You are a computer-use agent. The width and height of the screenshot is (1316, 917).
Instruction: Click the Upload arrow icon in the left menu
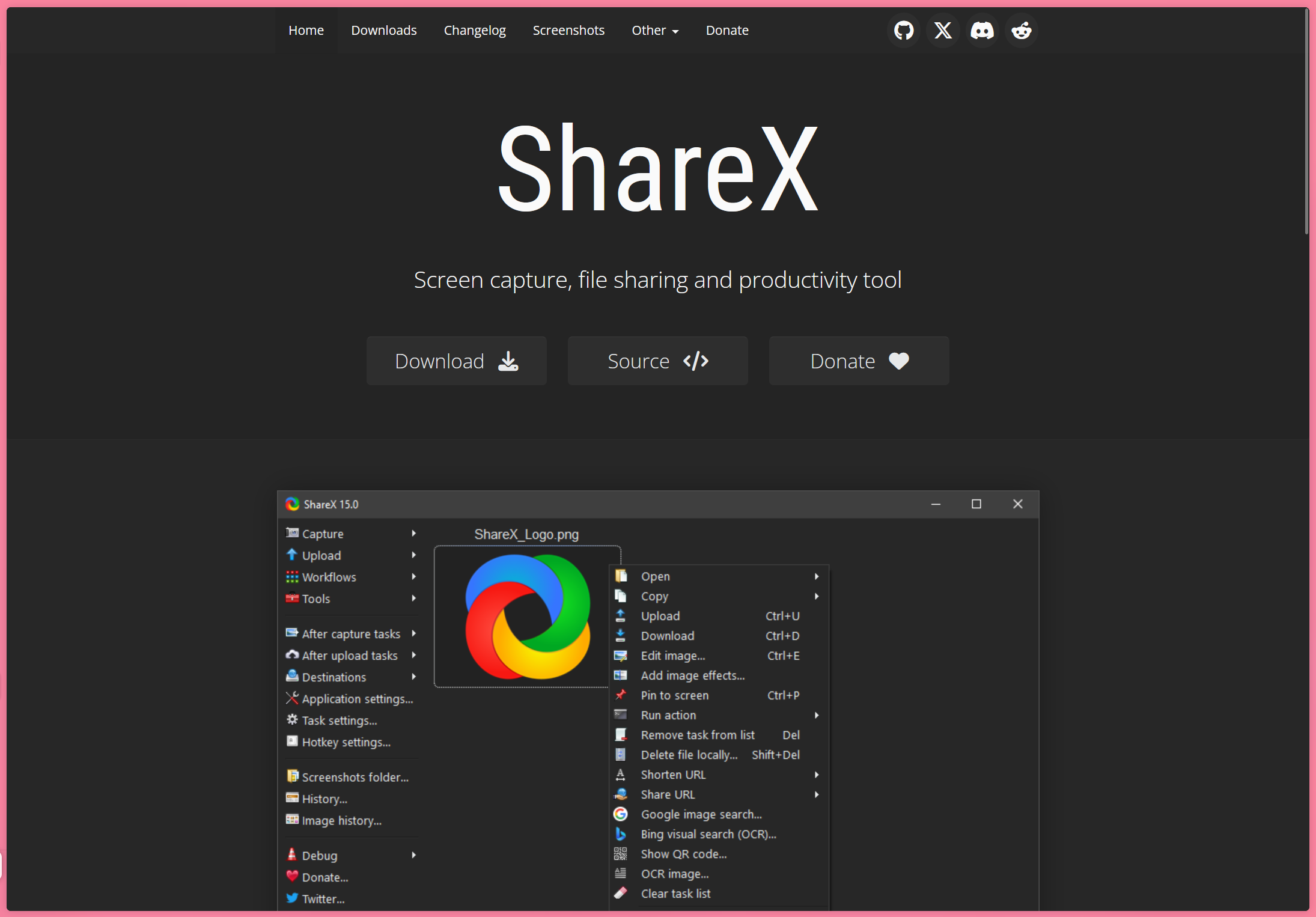click(292, 555)
